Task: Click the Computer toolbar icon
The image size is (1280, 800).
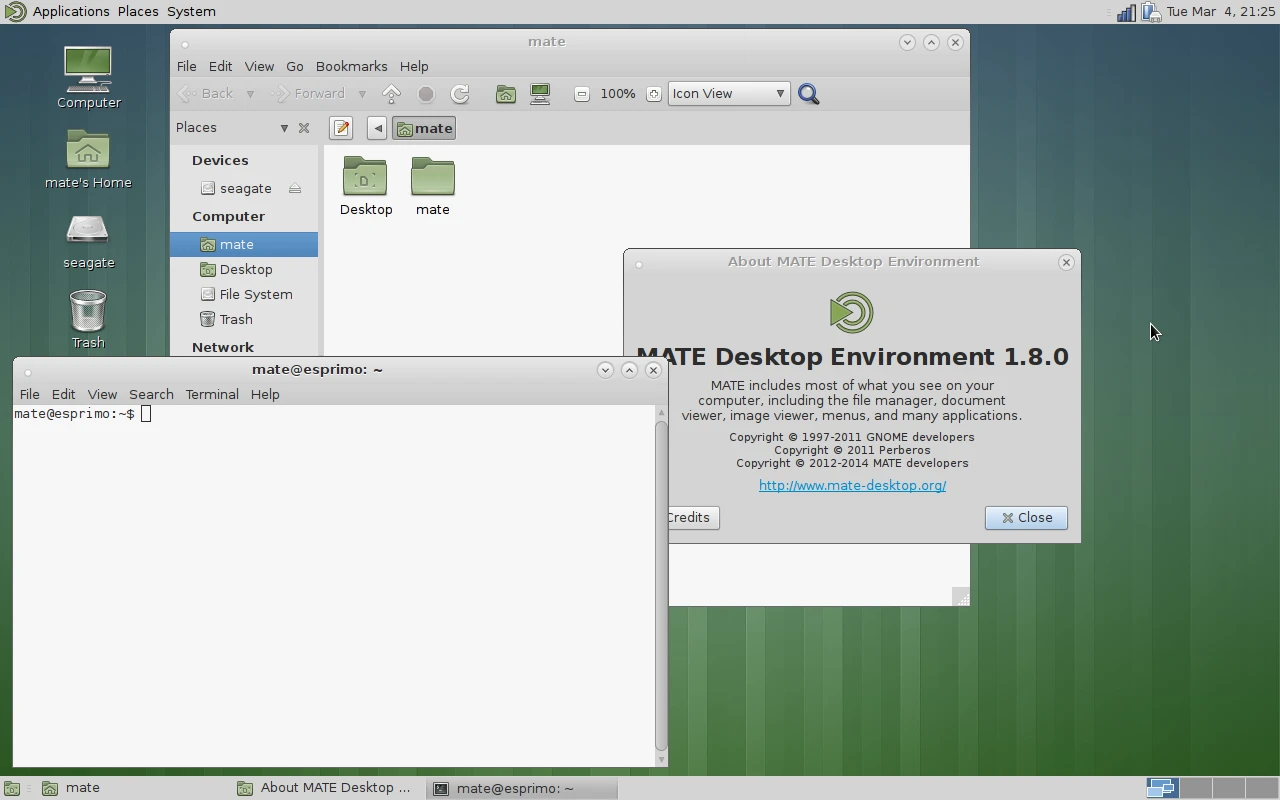Action: (x=540, y=94)
